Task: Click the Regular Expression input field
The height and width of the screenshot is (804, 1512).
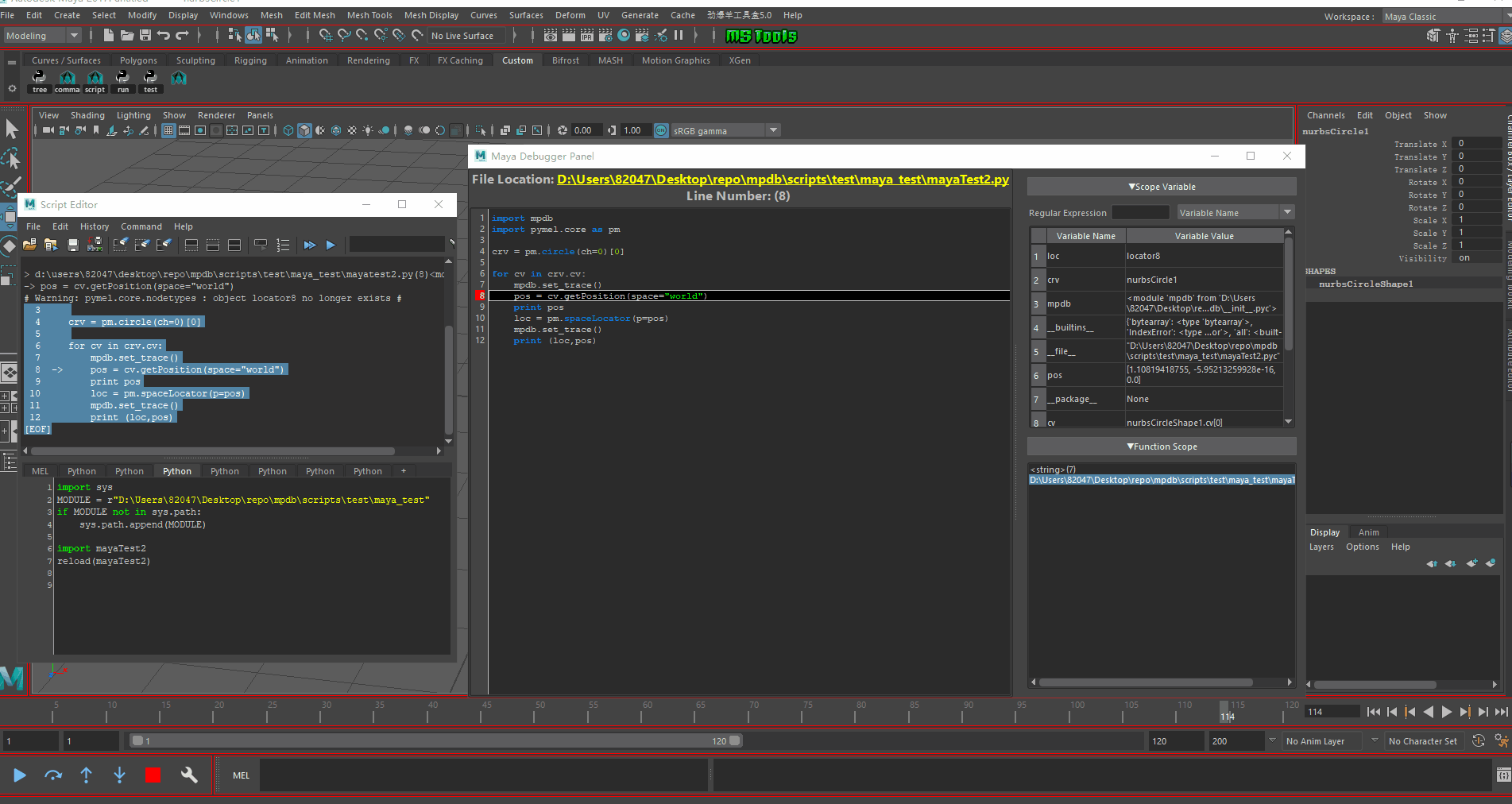Action: [x=1140, y=212]
